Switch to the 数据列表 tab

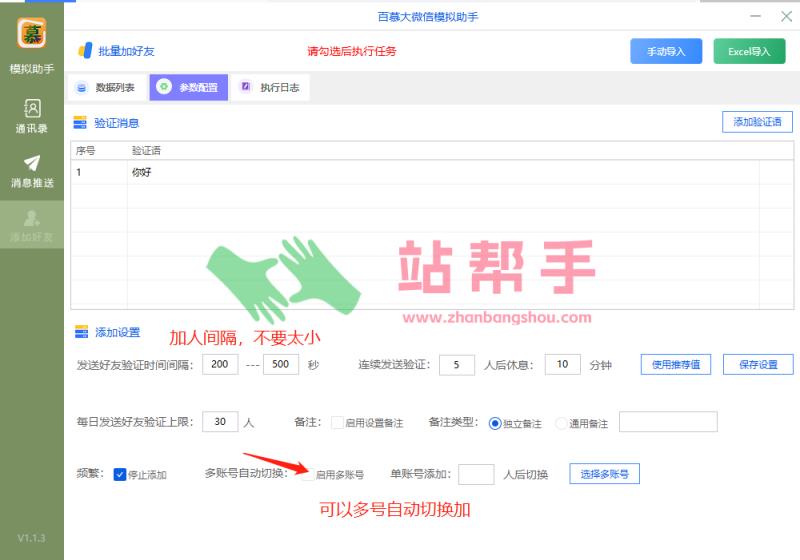coord(107,87)
